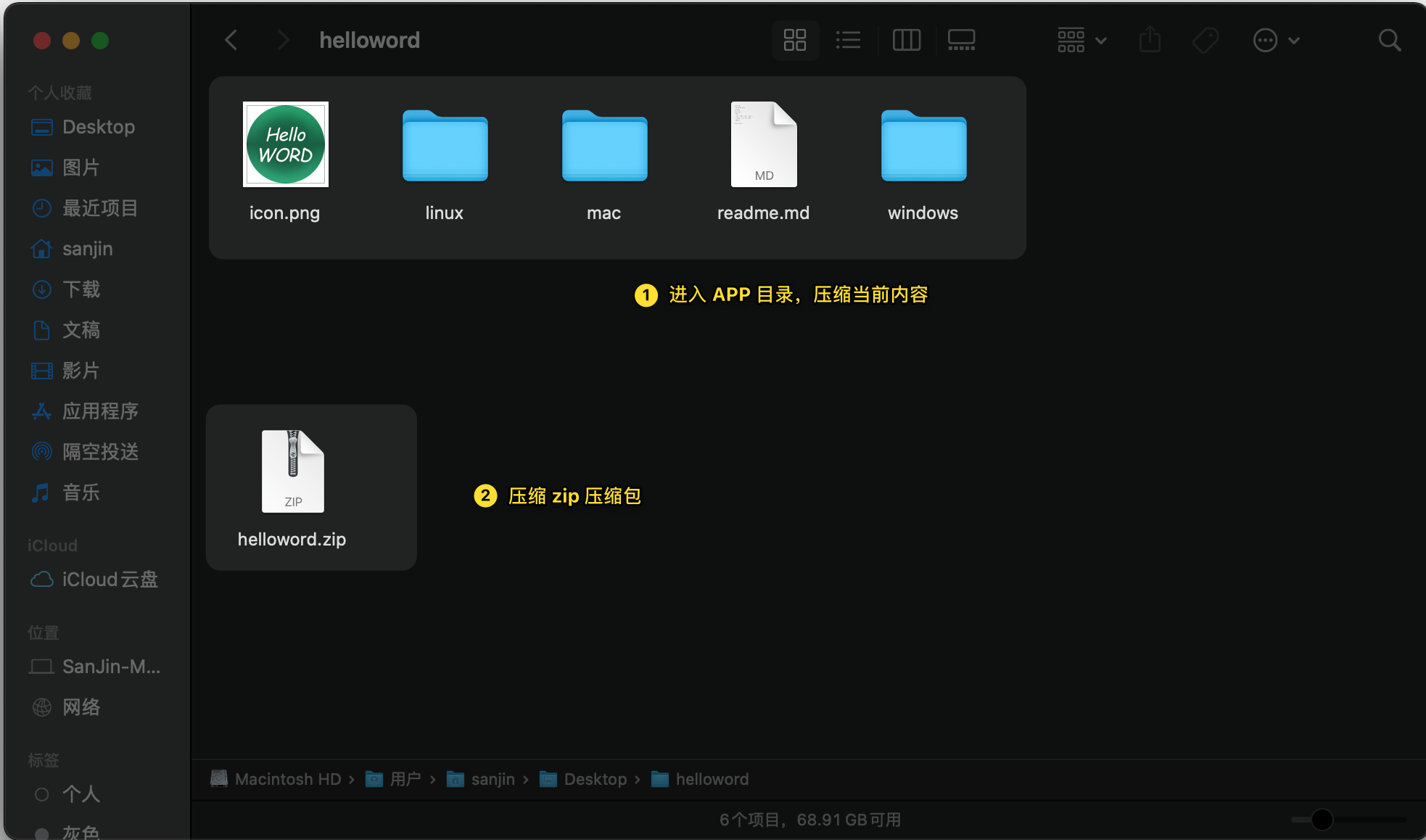Select the icon.png thumbnail

[285, 144]
